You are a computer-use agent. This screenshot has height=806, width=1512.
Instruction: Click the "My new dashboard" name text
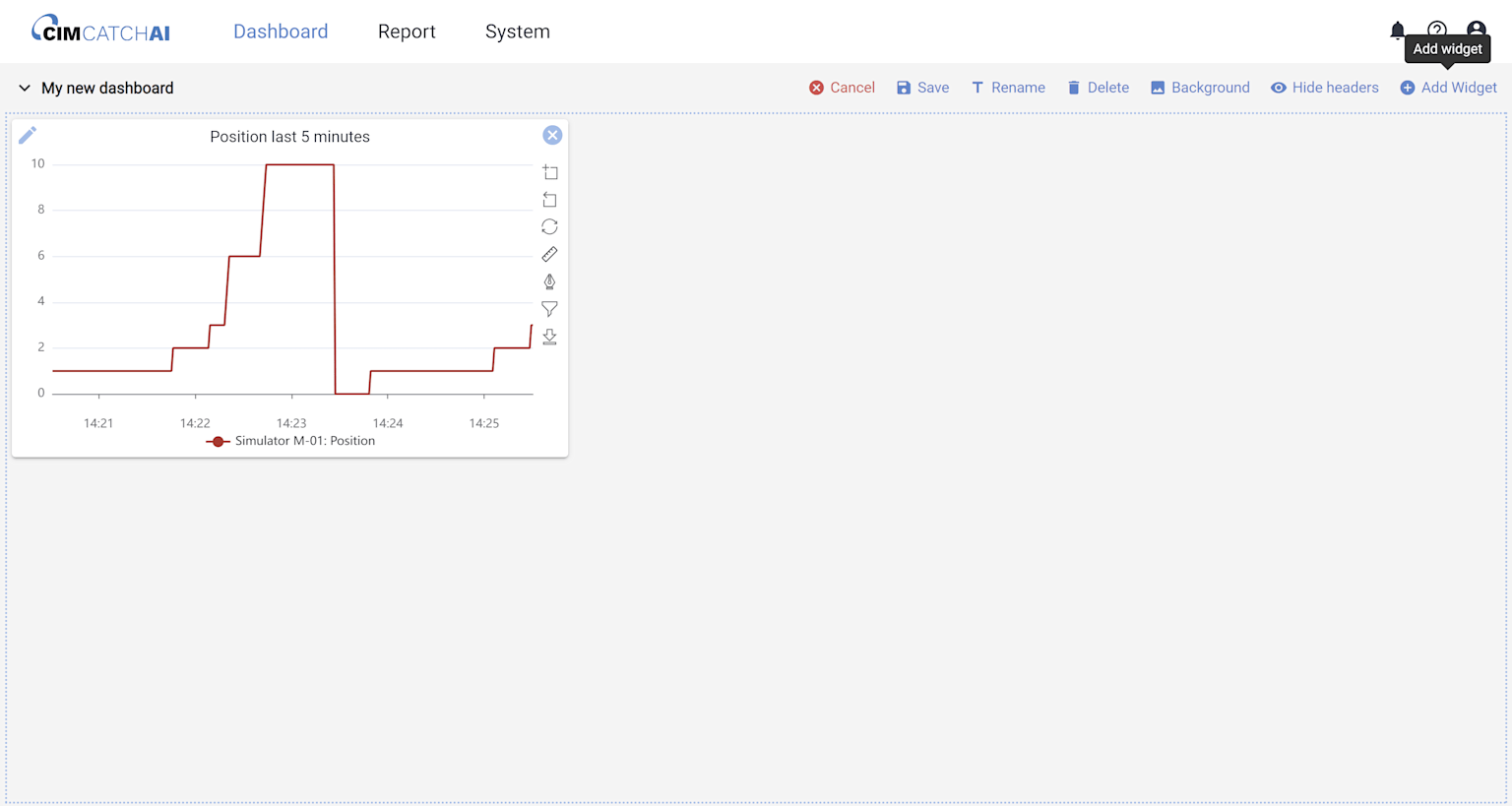pos(107,88)
